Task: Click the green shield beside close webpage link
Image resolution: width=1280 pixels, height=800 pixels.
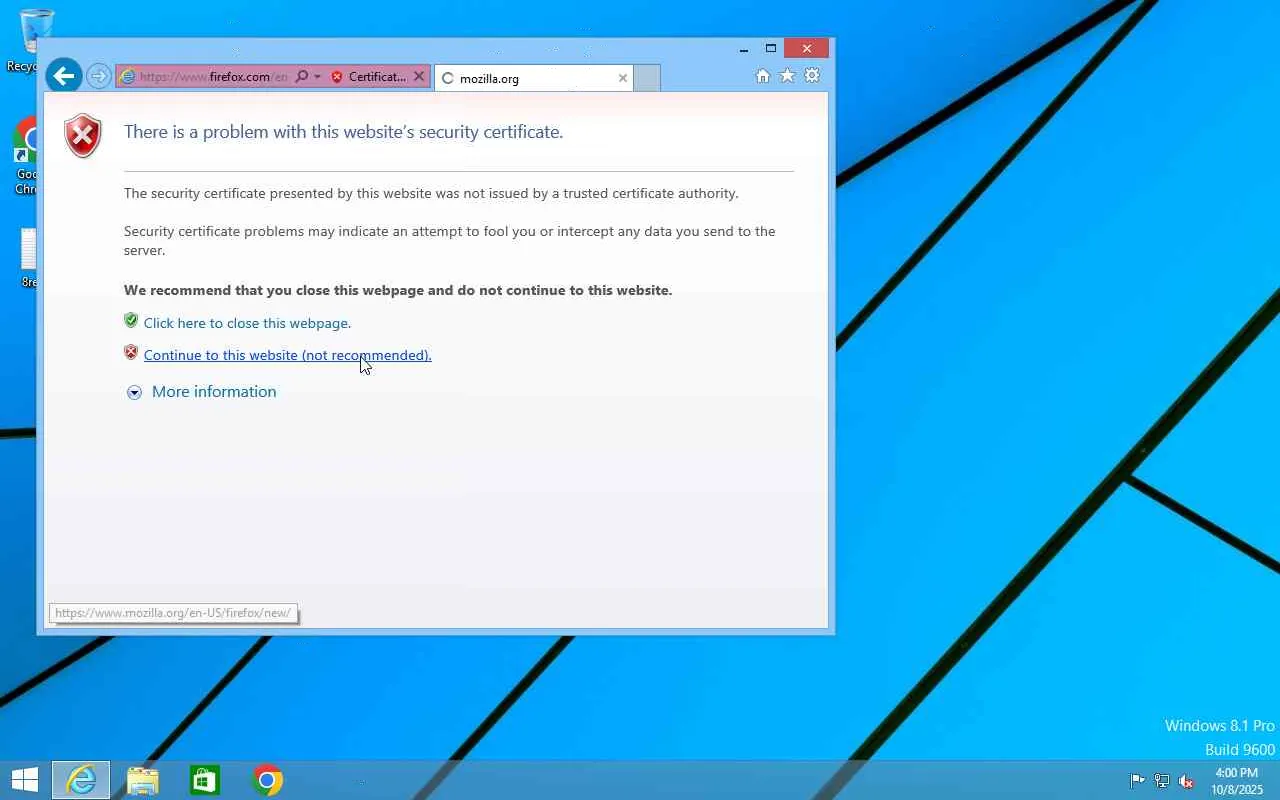Action: point(131,321)
